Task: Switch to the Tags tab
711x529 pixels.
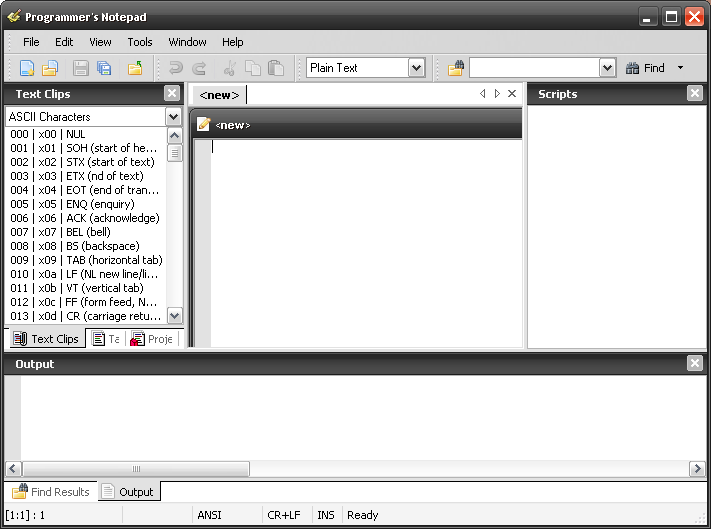Action: pos(106,339)
